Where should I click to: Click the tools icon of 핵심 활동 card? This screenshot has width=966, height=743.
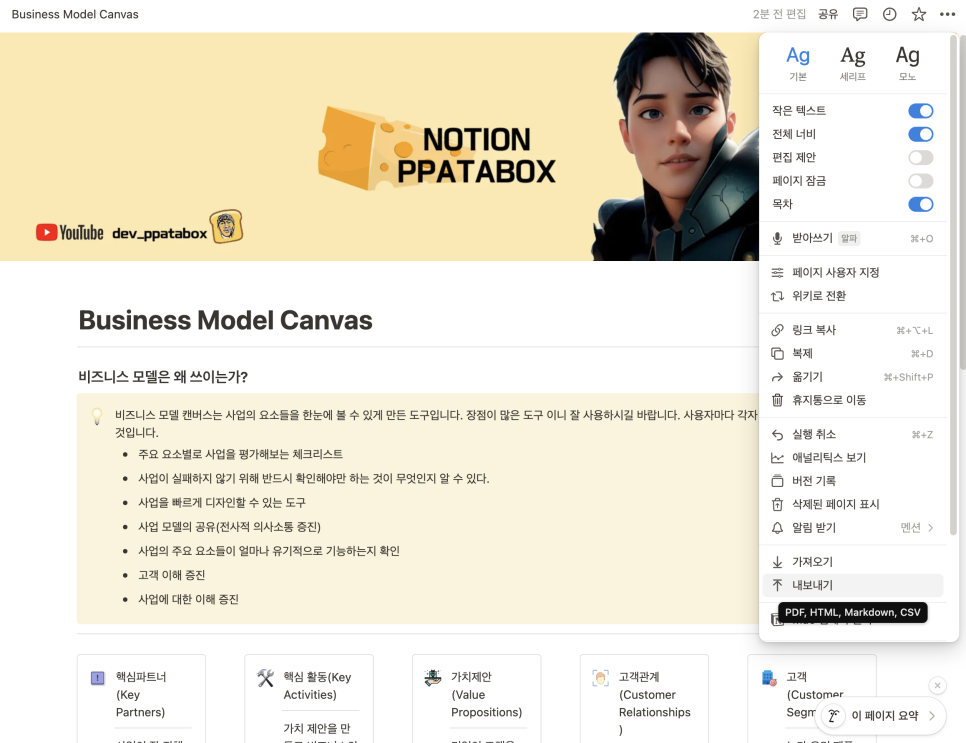[266, 678]
